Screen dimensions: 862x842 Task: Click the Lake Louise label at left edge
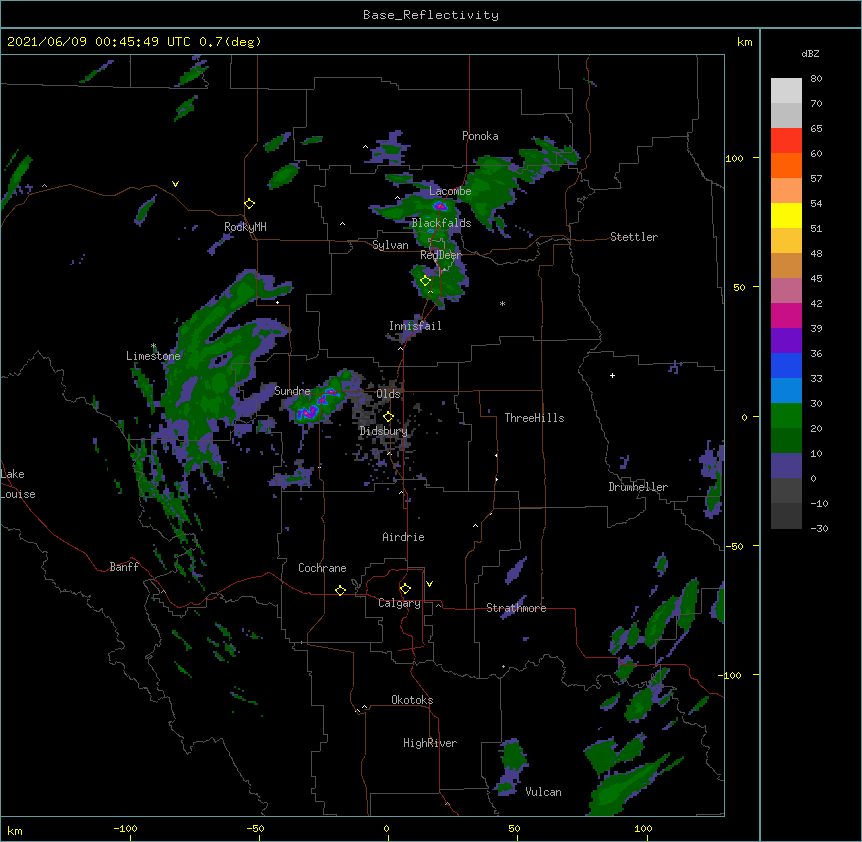pyautogui.click(x=18, y=484)
